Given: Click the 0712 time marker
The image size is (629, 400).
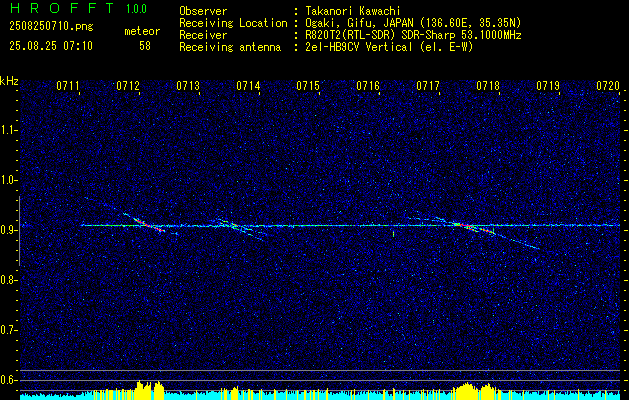Looking at the screenshot, I should [x=128, y=86].
